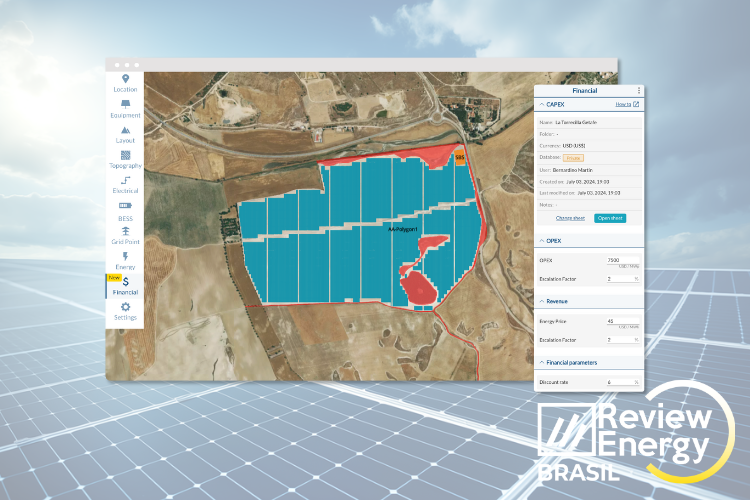The image size is (750, 500).
Task: Open the Layout sidebar section
Action: 125,135
